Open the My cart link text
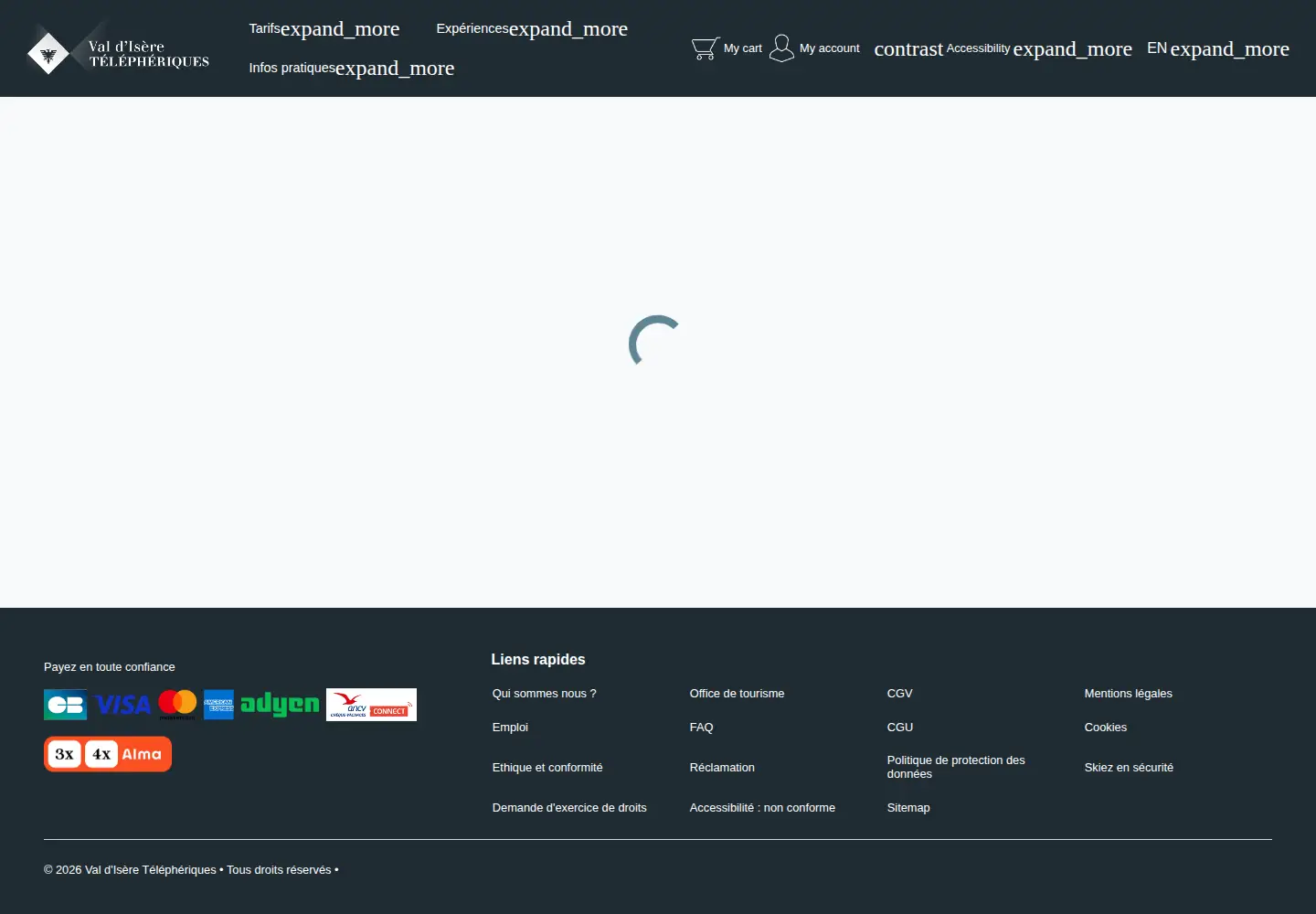This screenshot has height=914, width=1316. pyautogui.click(x=743, y=48)
